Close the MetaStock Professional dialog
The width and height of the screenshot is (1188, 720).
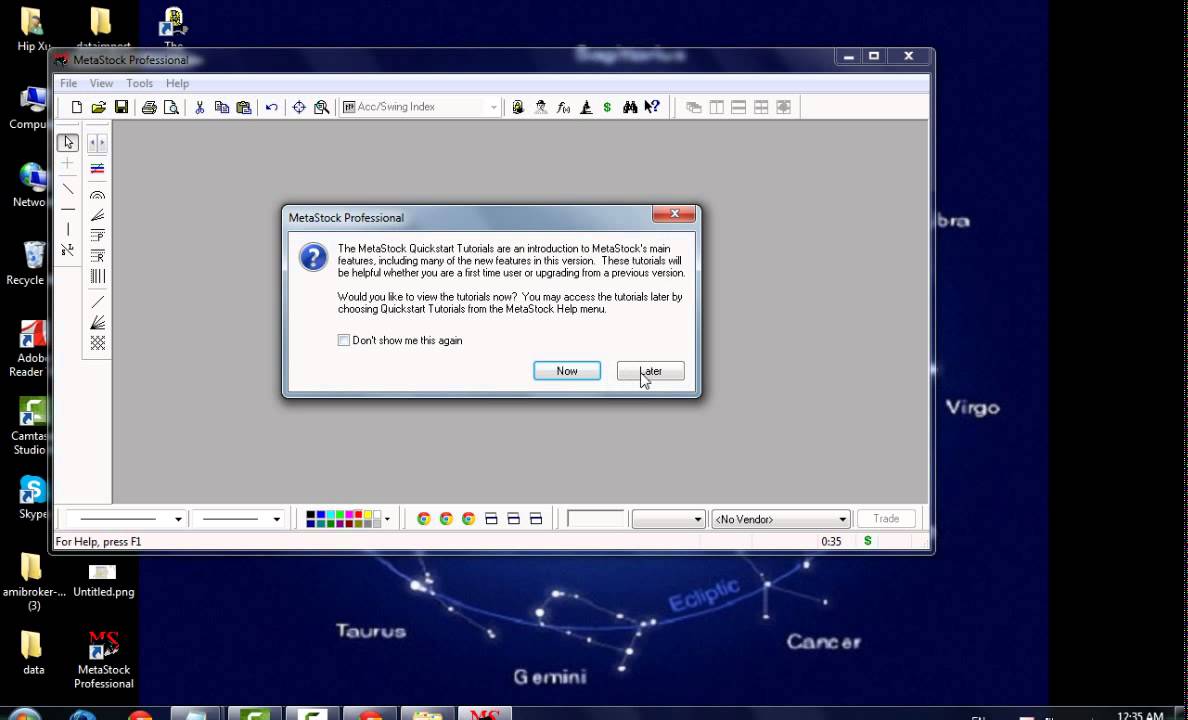coord(674,214)
